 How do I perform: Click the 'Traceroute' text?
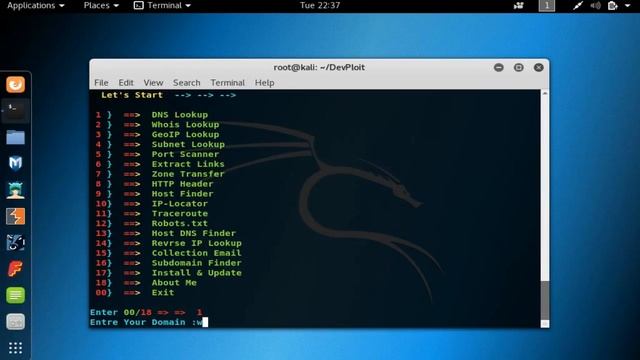(x=180, y=213)
